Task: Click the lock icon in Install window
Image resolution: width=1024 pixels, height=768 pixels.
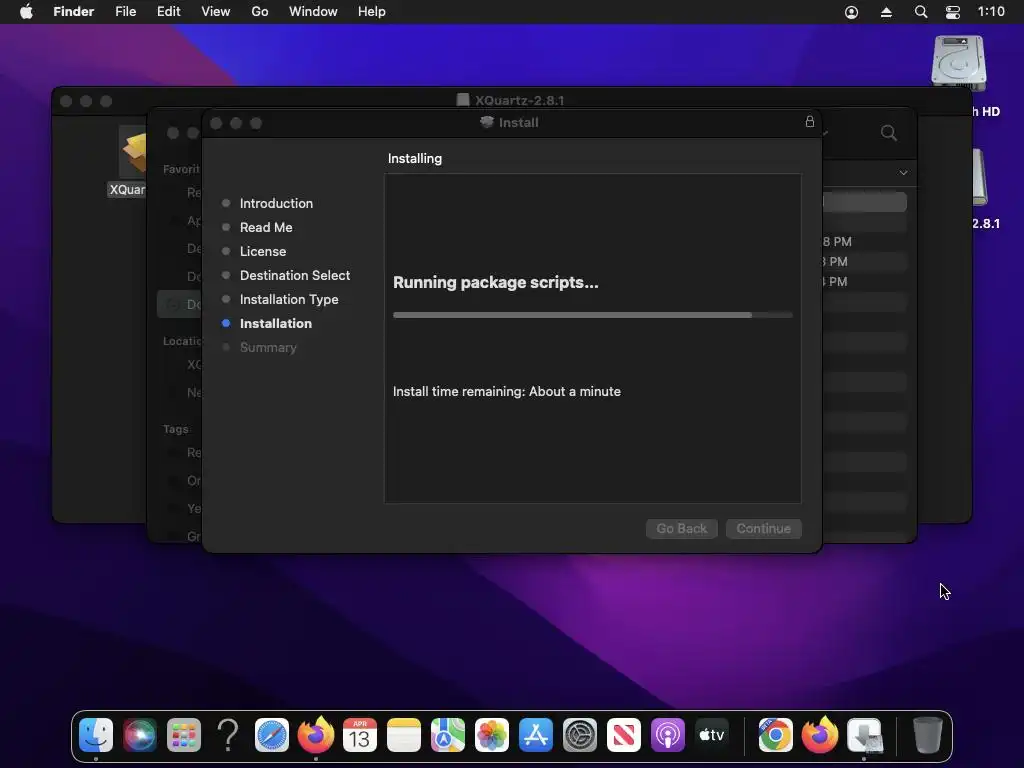Action: click(810, 121)
